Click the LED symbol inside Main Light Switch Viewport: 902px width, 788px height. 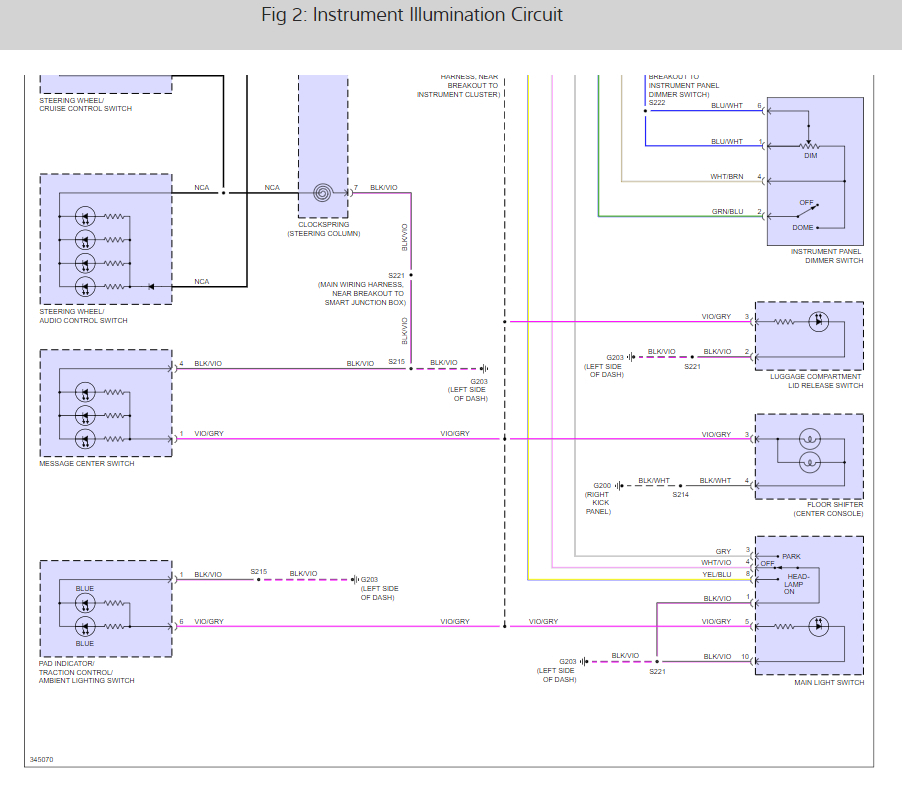tap(819, 626)
